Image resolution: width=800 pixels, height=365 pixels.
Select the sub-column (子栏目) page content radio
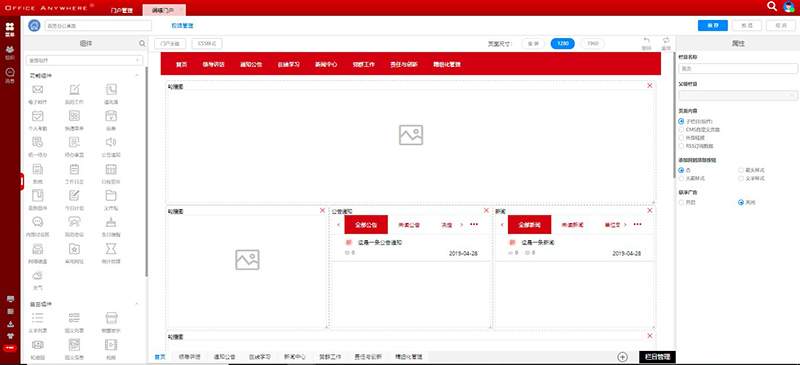(x=681, y=121)
